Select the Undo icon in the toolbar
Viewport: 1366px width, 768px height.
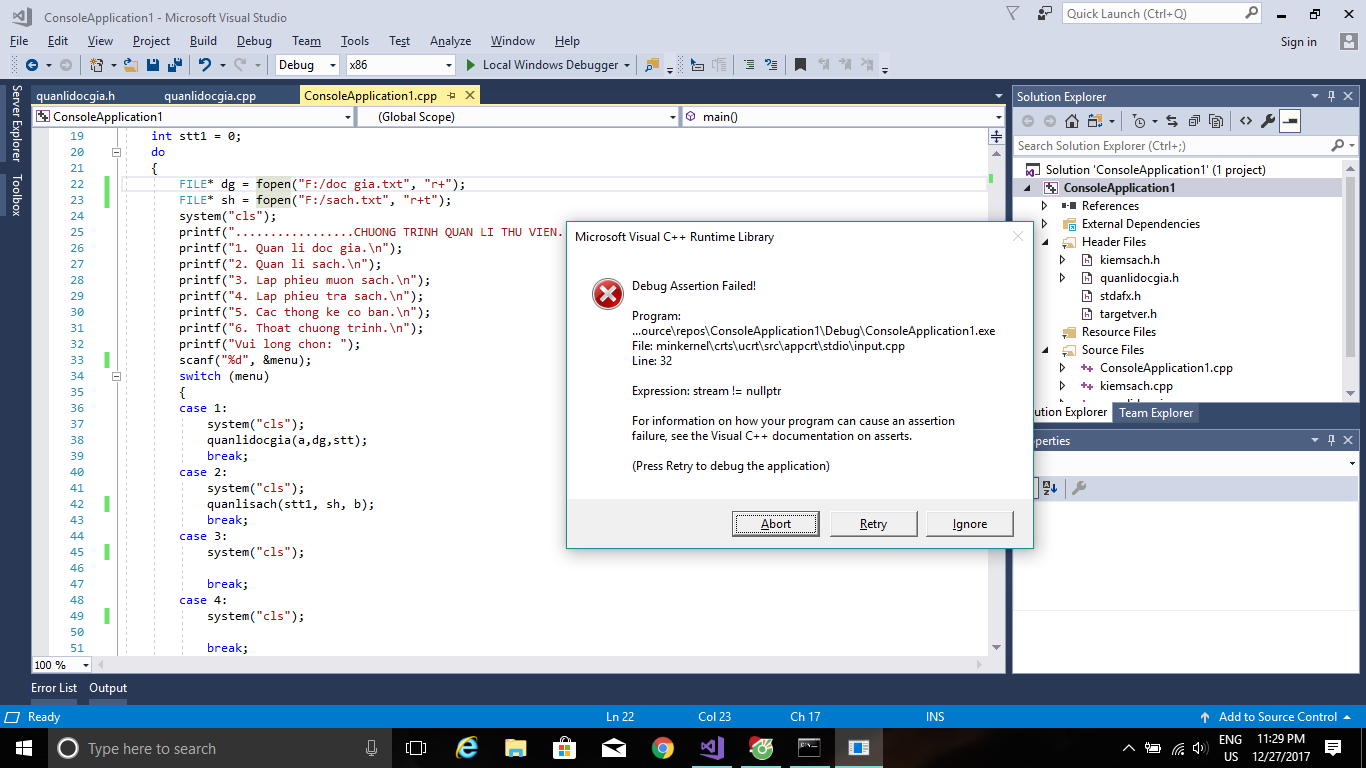[207, 65]
